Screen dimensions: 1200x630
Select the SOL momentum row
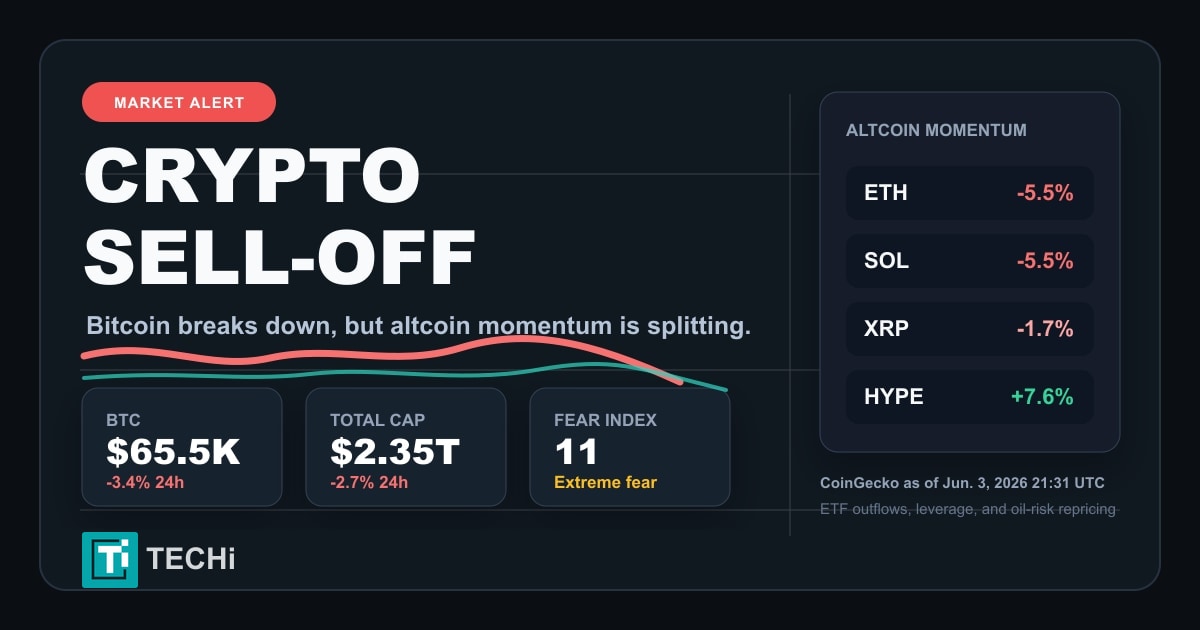point(969,261)
